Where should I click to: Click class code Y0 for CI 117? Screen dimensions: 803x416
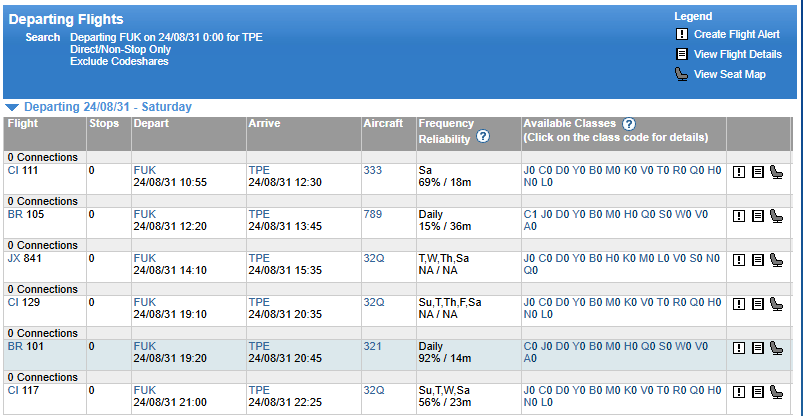579,391
